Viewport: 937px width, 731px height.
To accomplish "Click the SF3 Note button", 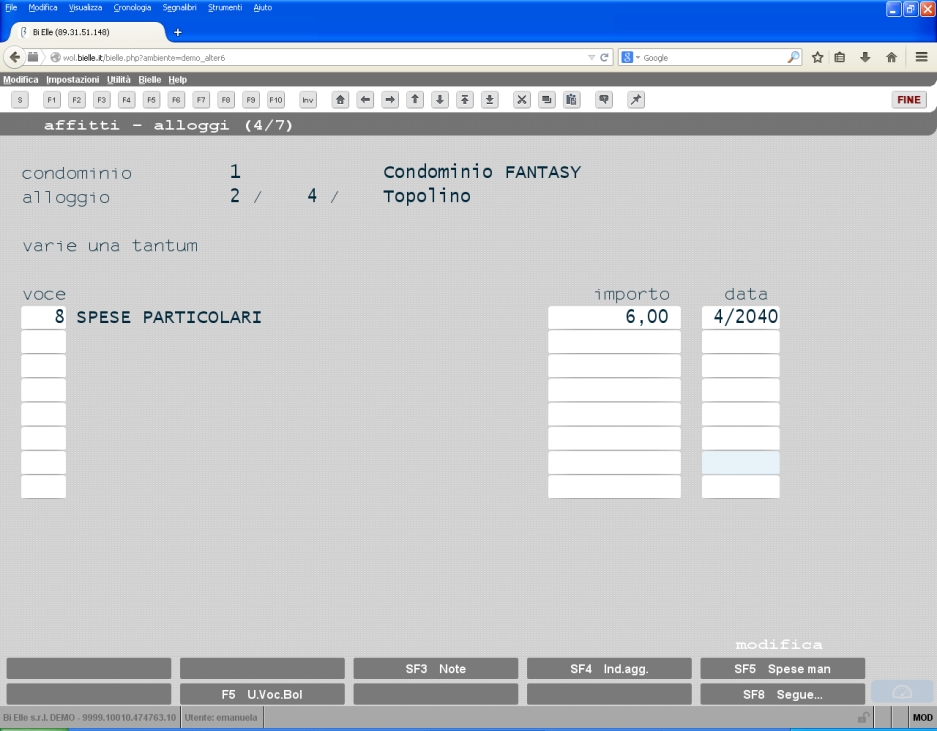I will (436, 669).
